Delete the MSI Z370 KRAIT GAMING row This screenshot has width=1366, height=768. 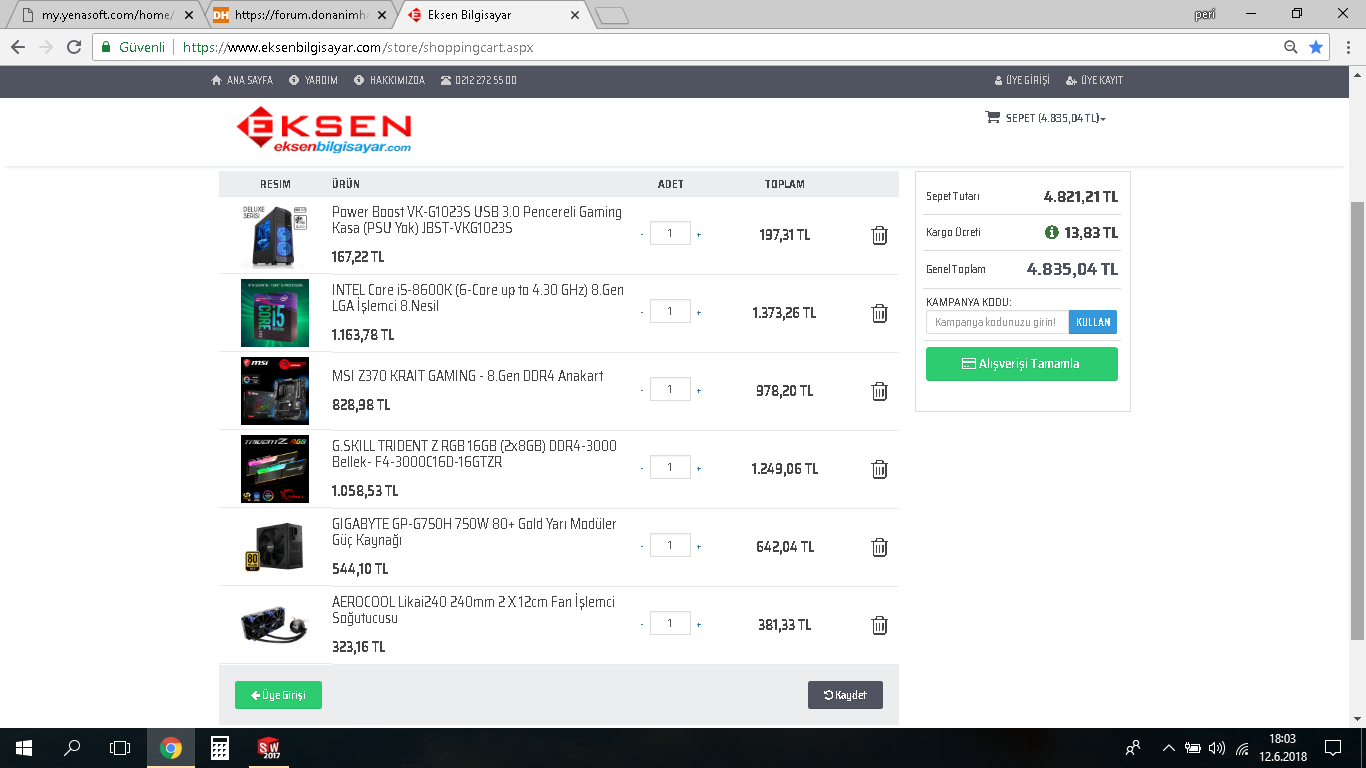point(879,391)
